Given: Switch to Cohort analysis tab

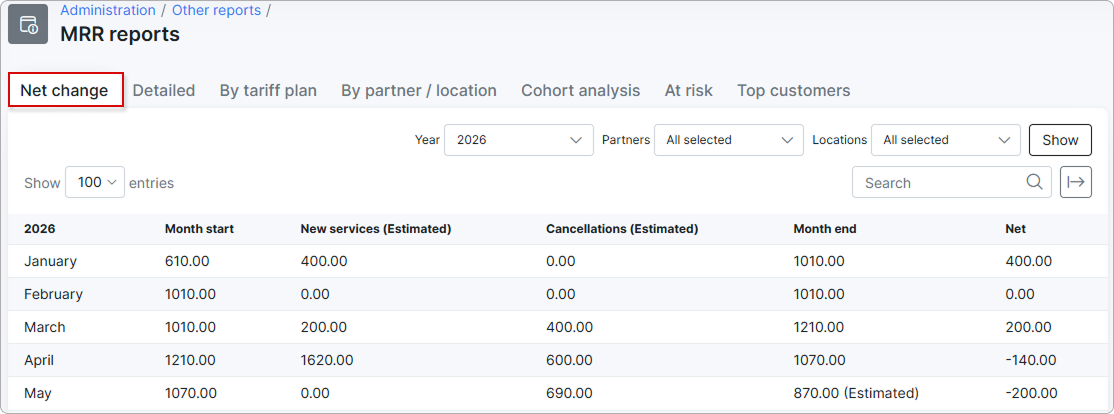Looking at the screenshot, I should point(580,90).
